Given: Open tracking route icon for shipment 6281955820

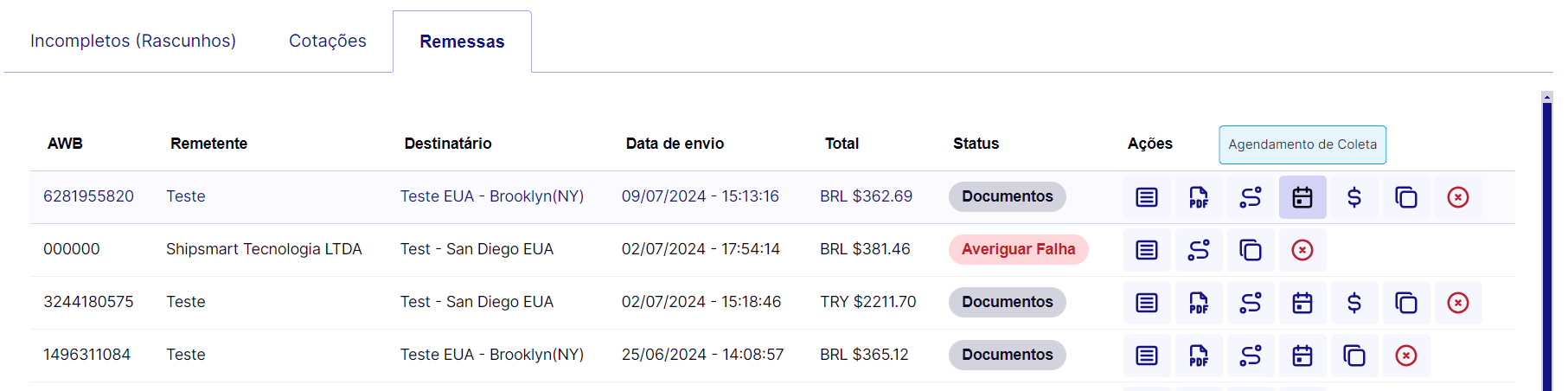Looking at the screenshot, I should 1251,197.
